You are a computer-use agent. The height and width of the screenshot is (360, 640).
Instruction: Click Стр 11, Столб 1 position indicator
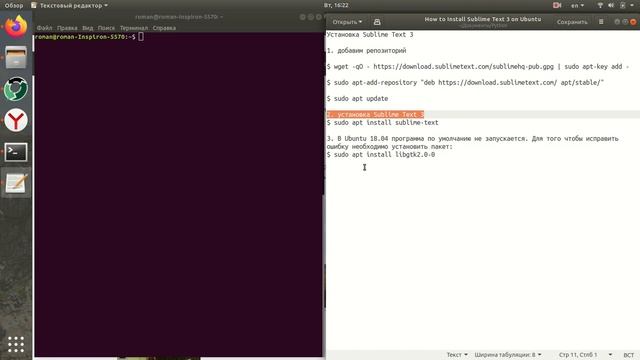pos(578,355)
